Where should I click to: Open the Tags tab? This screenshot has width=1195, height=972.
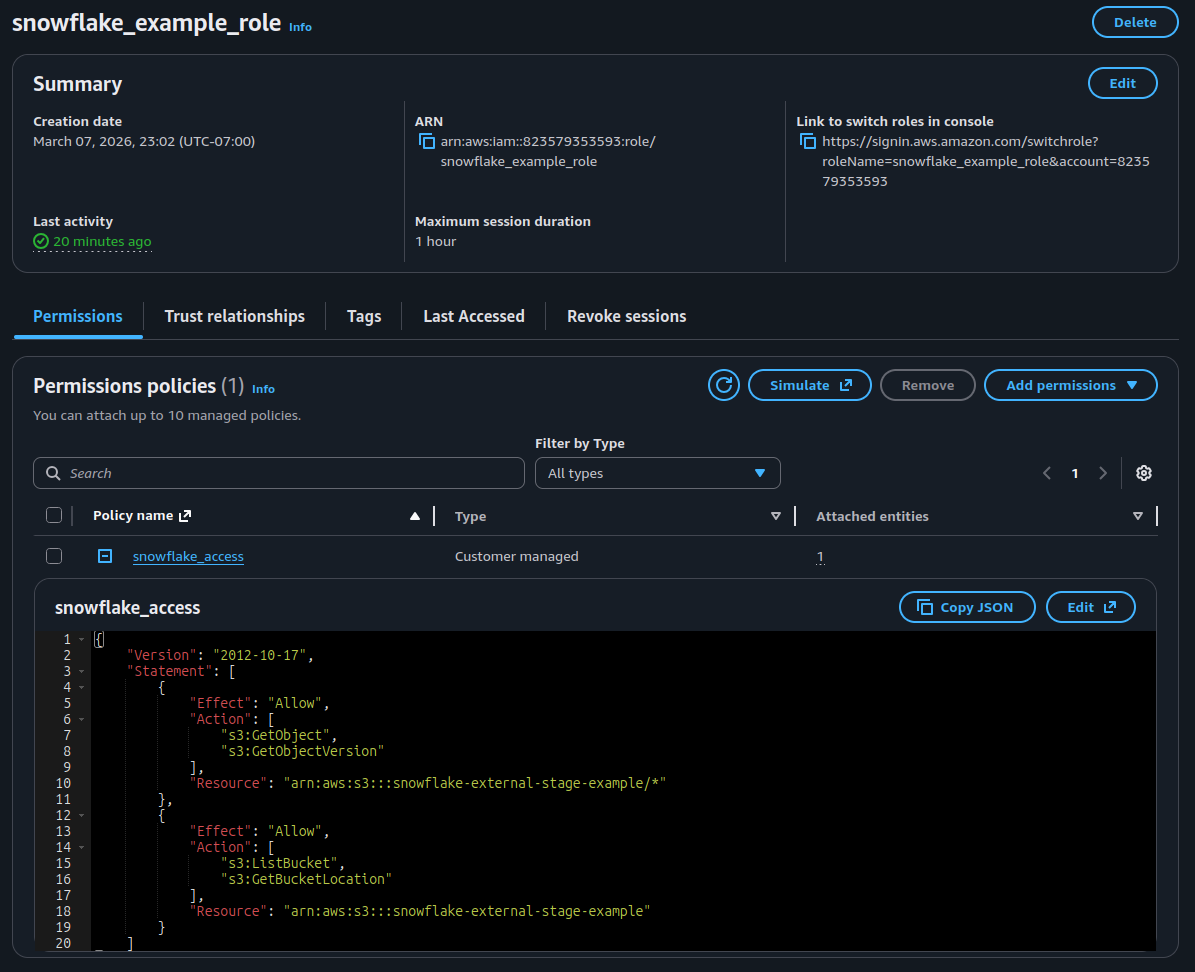coord(364,316)
